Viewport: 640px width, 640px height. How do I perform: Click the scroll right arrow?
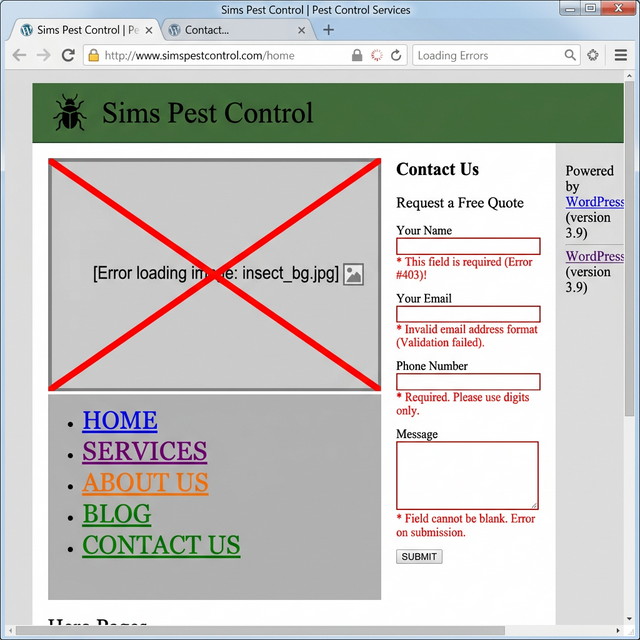[618, 631]
